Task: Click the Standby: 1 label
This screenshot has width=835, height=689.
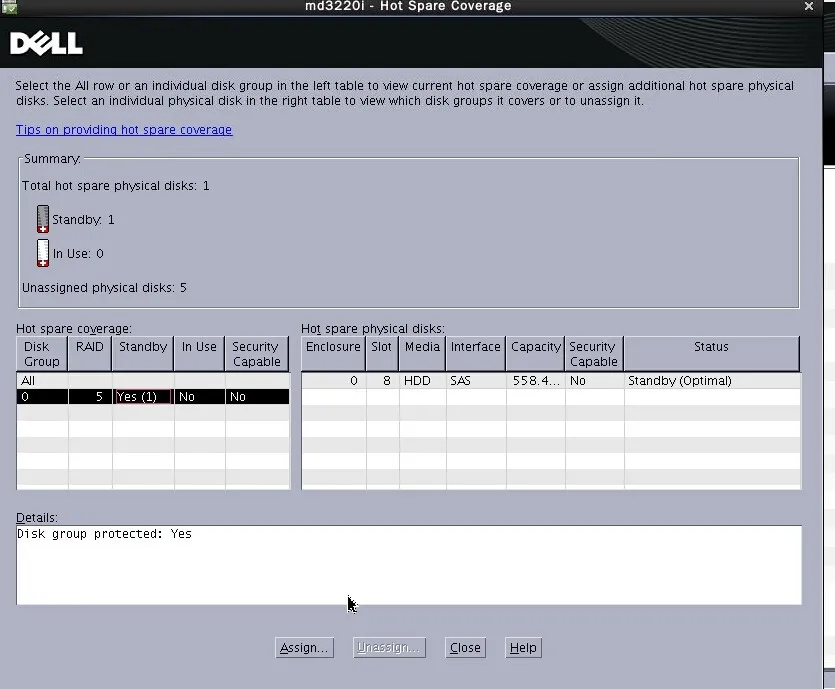Action: pyautogui.click(x=83, y=219)
